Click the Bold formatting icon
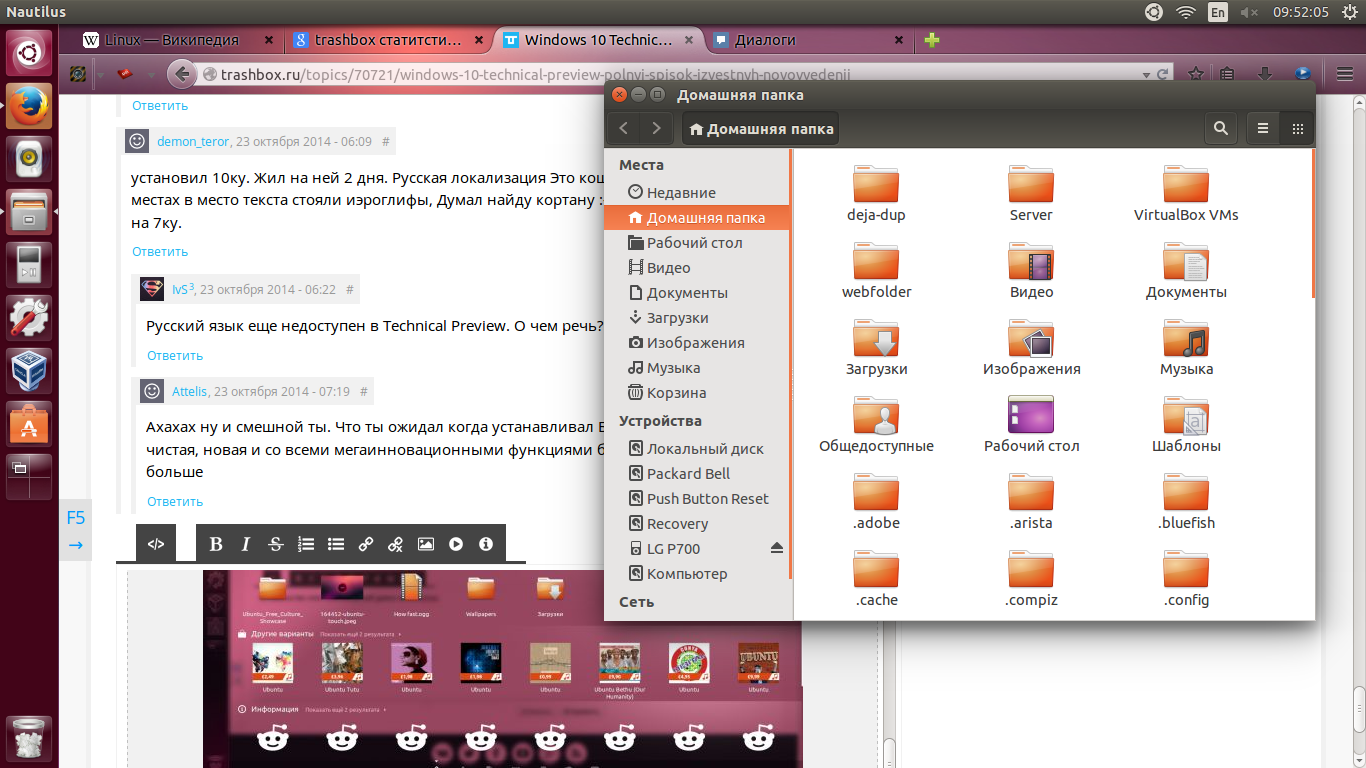 (x=215, y=544)
